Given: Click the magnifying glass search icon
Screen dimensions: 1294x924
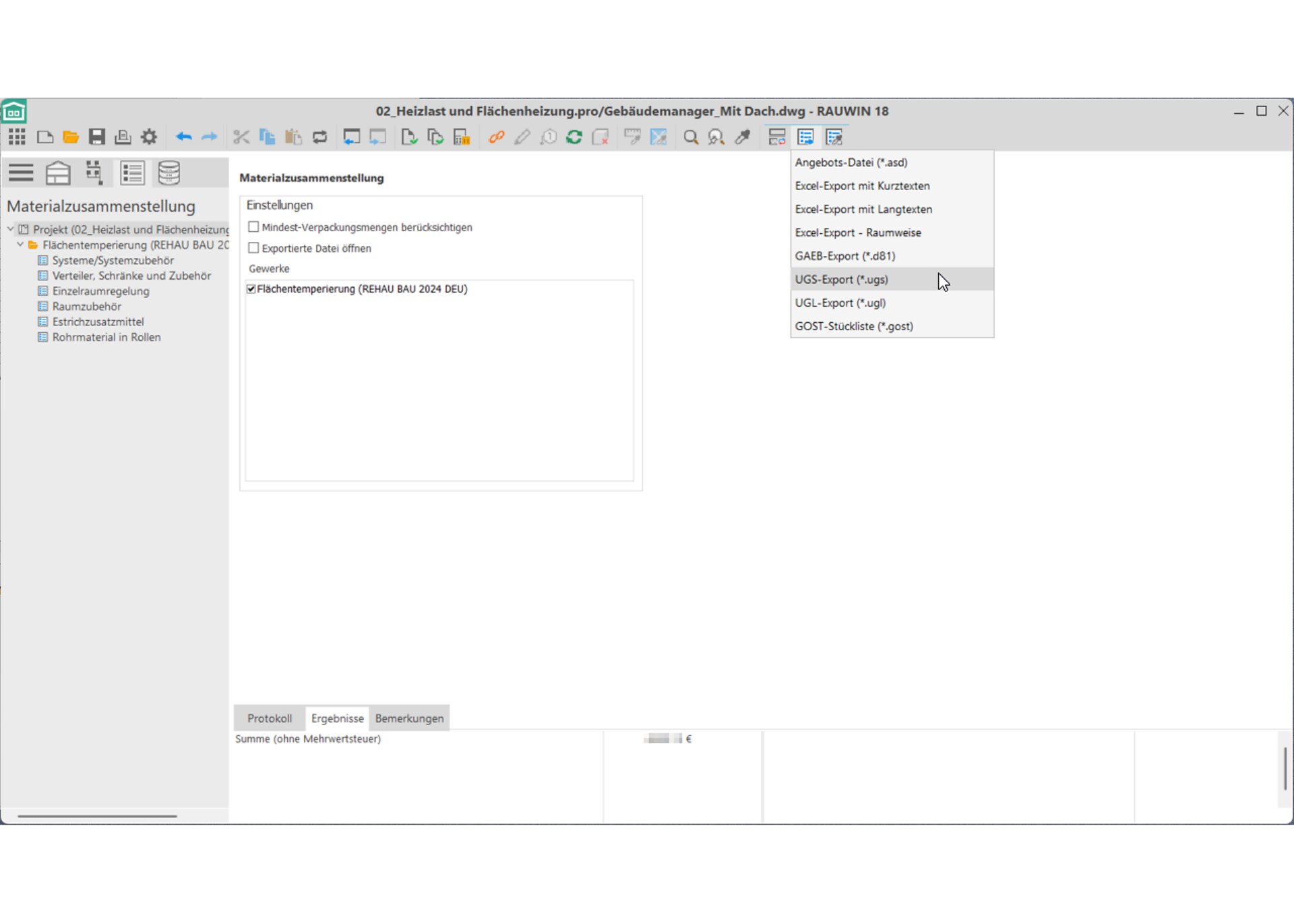Looking at the screenshot, I should click(x=690, y=137).
